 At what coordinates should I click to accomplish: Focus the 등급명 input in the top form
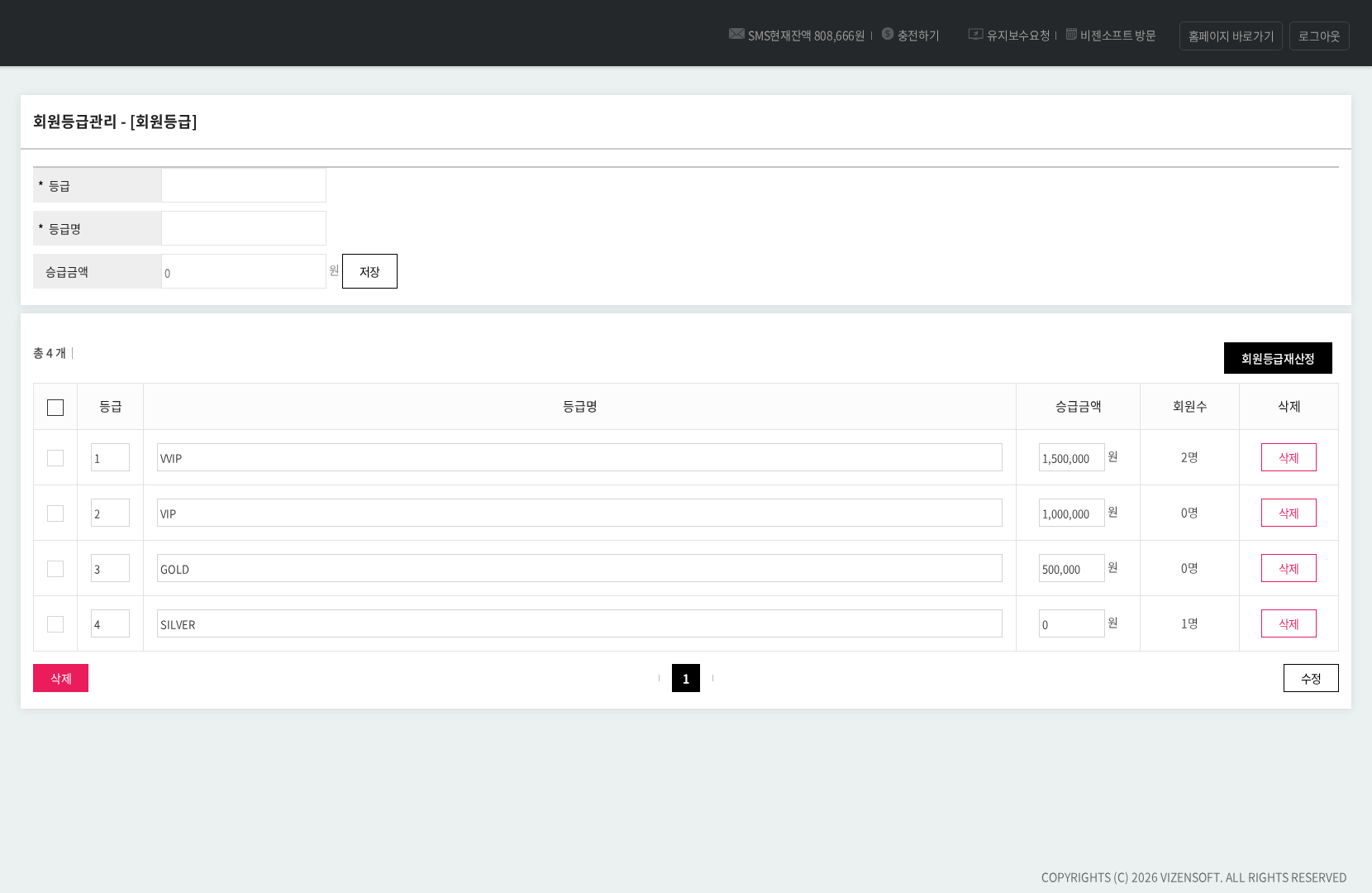point(244,228)
